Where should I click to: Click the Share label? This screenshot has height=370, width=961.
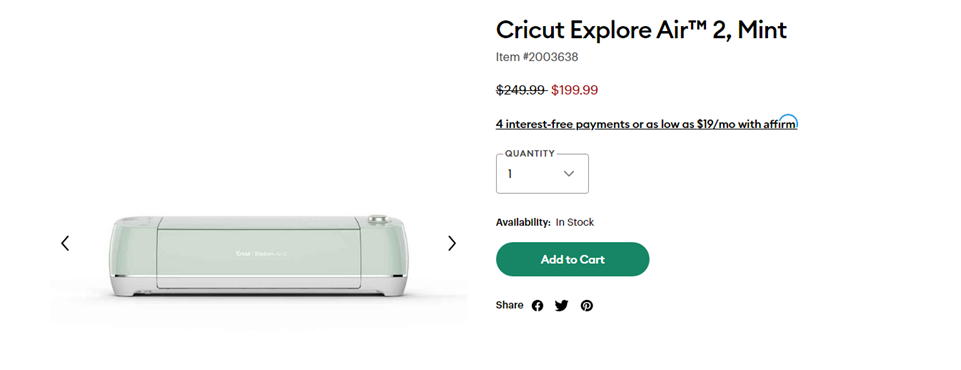click(509, 305)
